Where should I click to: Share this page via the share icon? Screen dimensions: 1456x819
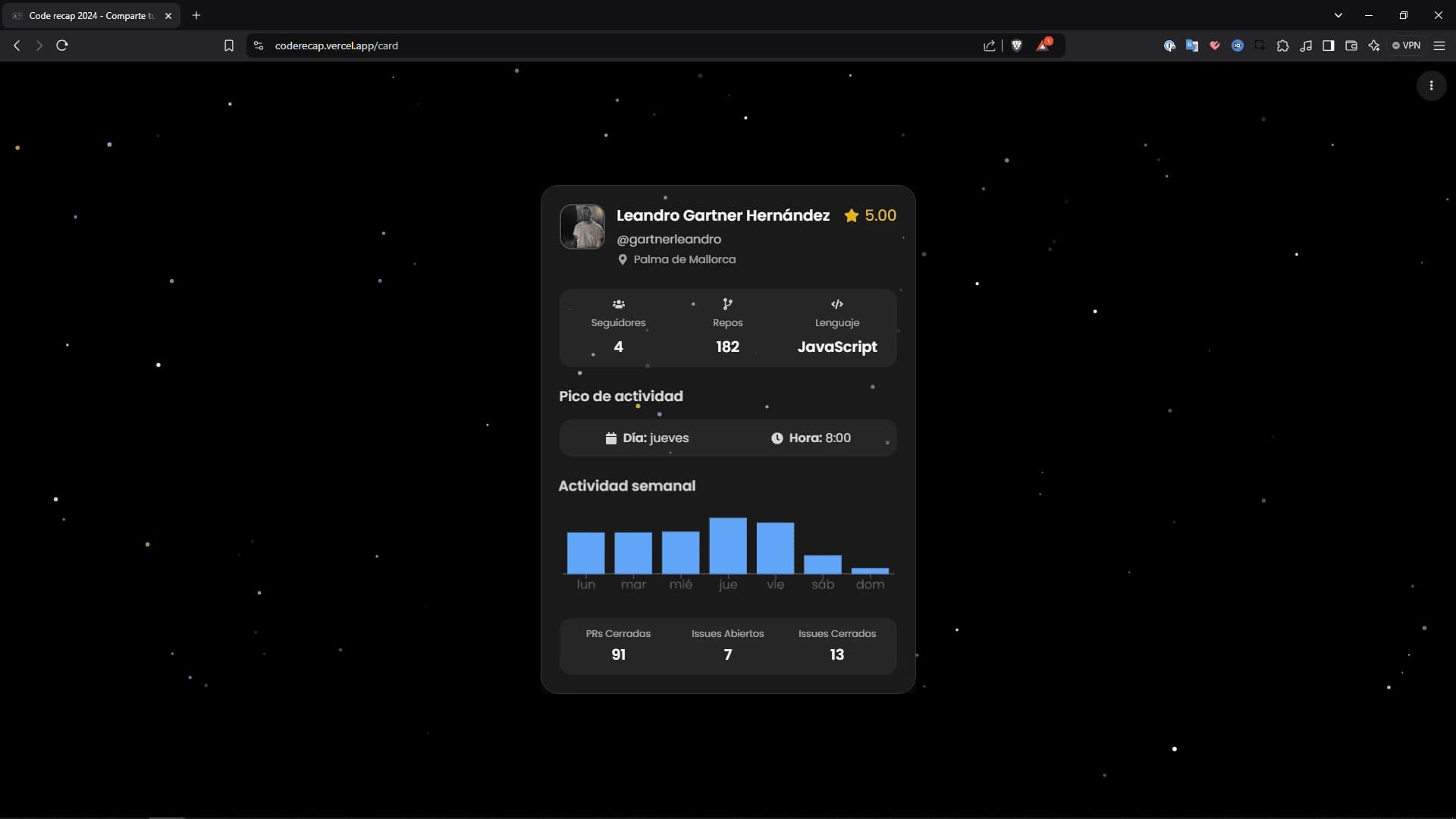990,45
